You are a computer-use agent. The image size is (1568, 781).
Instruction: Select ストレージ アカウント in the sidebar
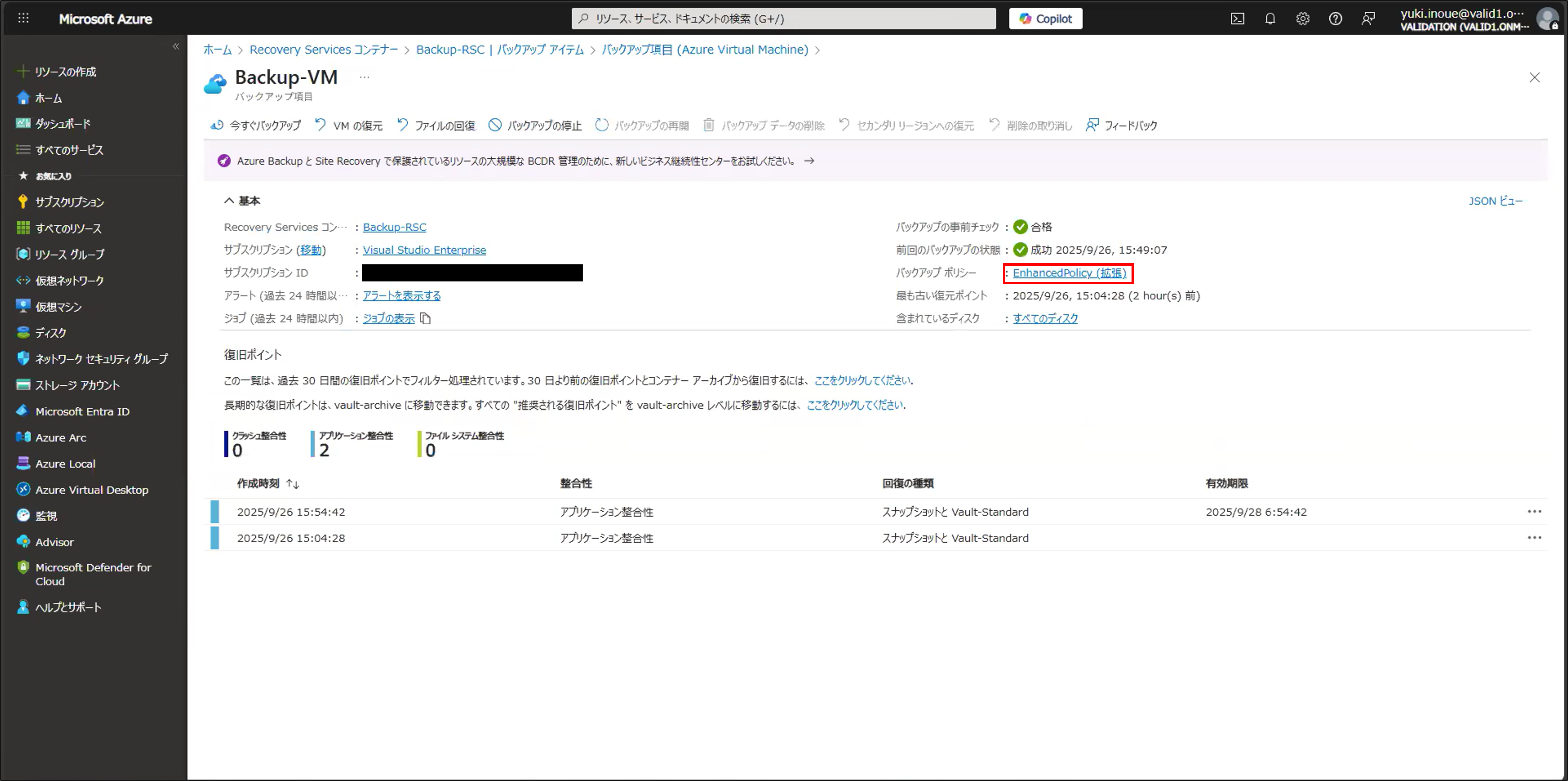[77, 385]
